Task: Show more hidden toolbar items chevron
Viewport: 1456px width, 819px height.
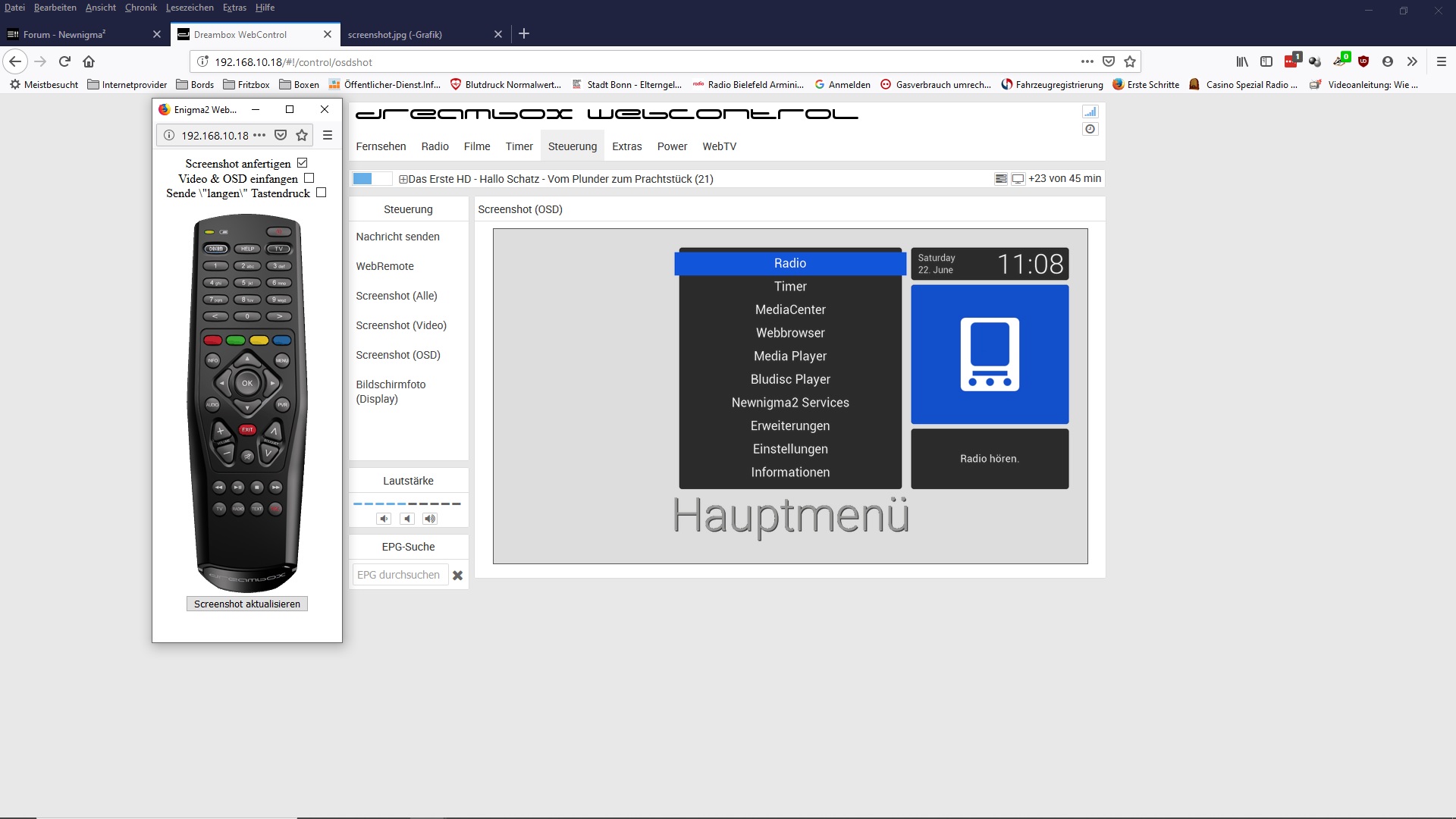Action: tap(1411, 61)
